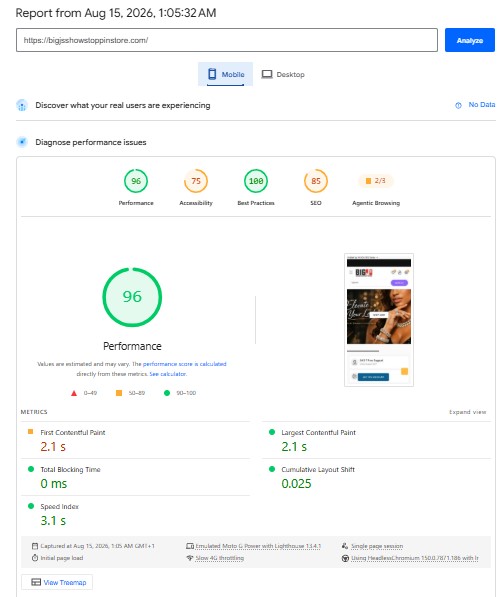The image size is (502, 597).
Task: Select the Performance 96 score gauge
Action: (136, 181)
